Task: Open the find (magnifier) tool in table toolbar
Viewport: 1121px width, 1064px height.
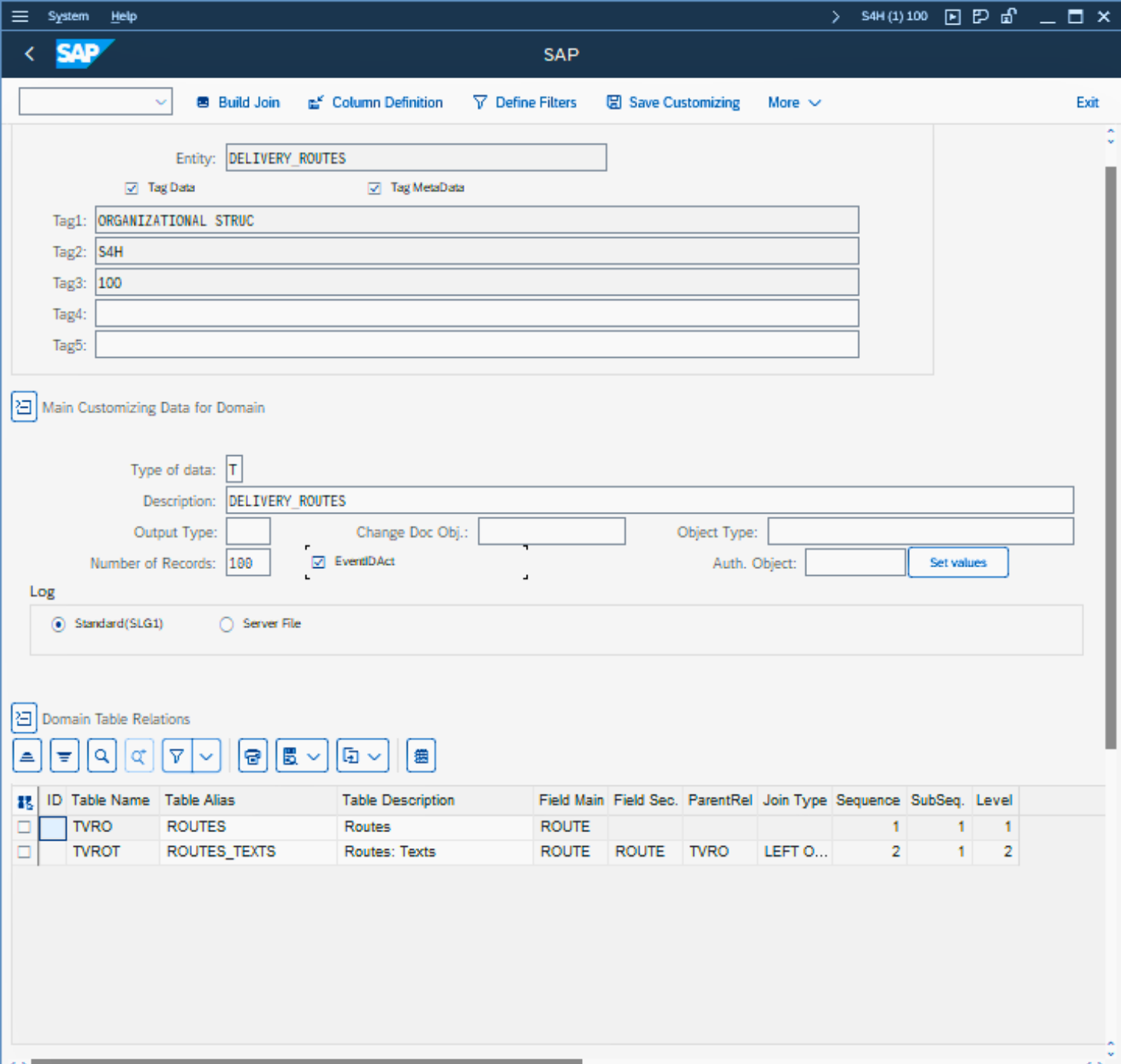Action: pos(101,756)
